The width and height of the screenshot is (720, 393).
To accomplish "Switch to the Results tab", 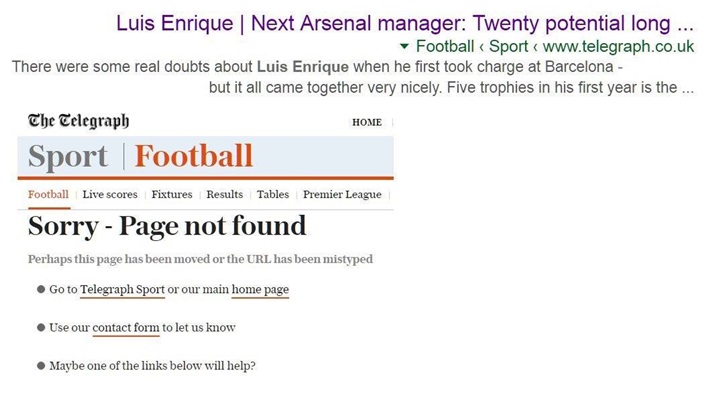I will coord(225,194).
